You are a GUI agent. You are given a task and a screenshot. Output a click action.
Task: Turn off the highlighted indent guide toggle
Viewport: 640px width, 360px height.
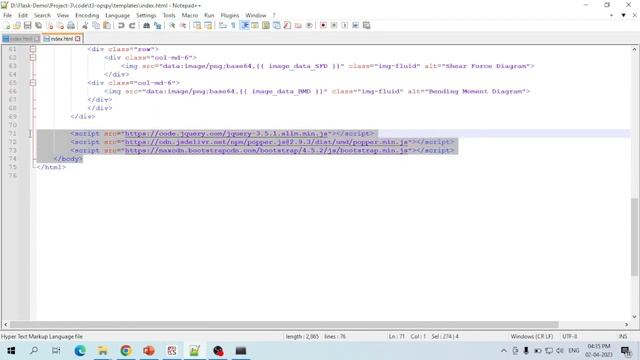244,25
